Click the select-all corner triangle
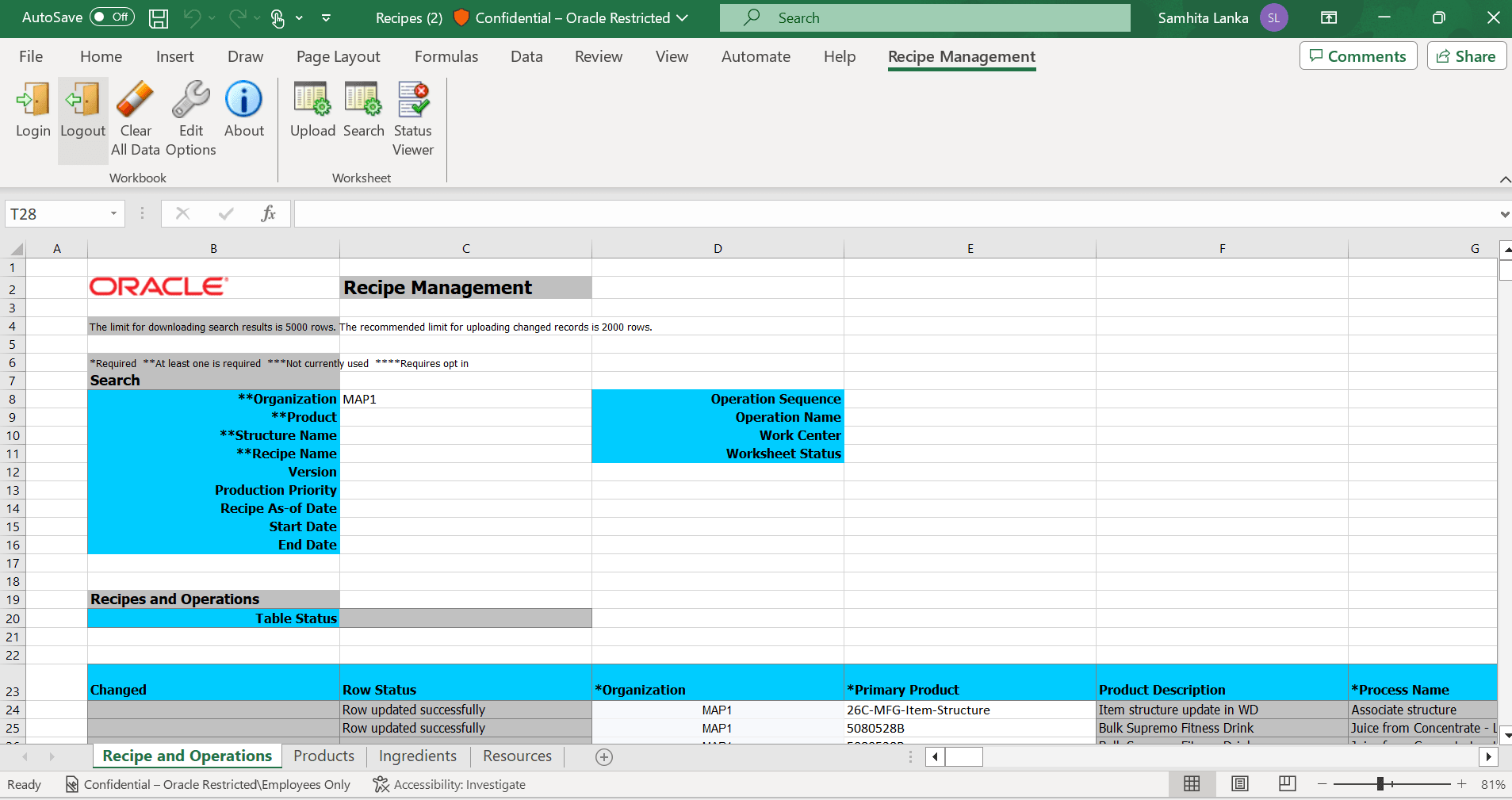The height and width of the screenshot is (800, 1512). point(16,249)
